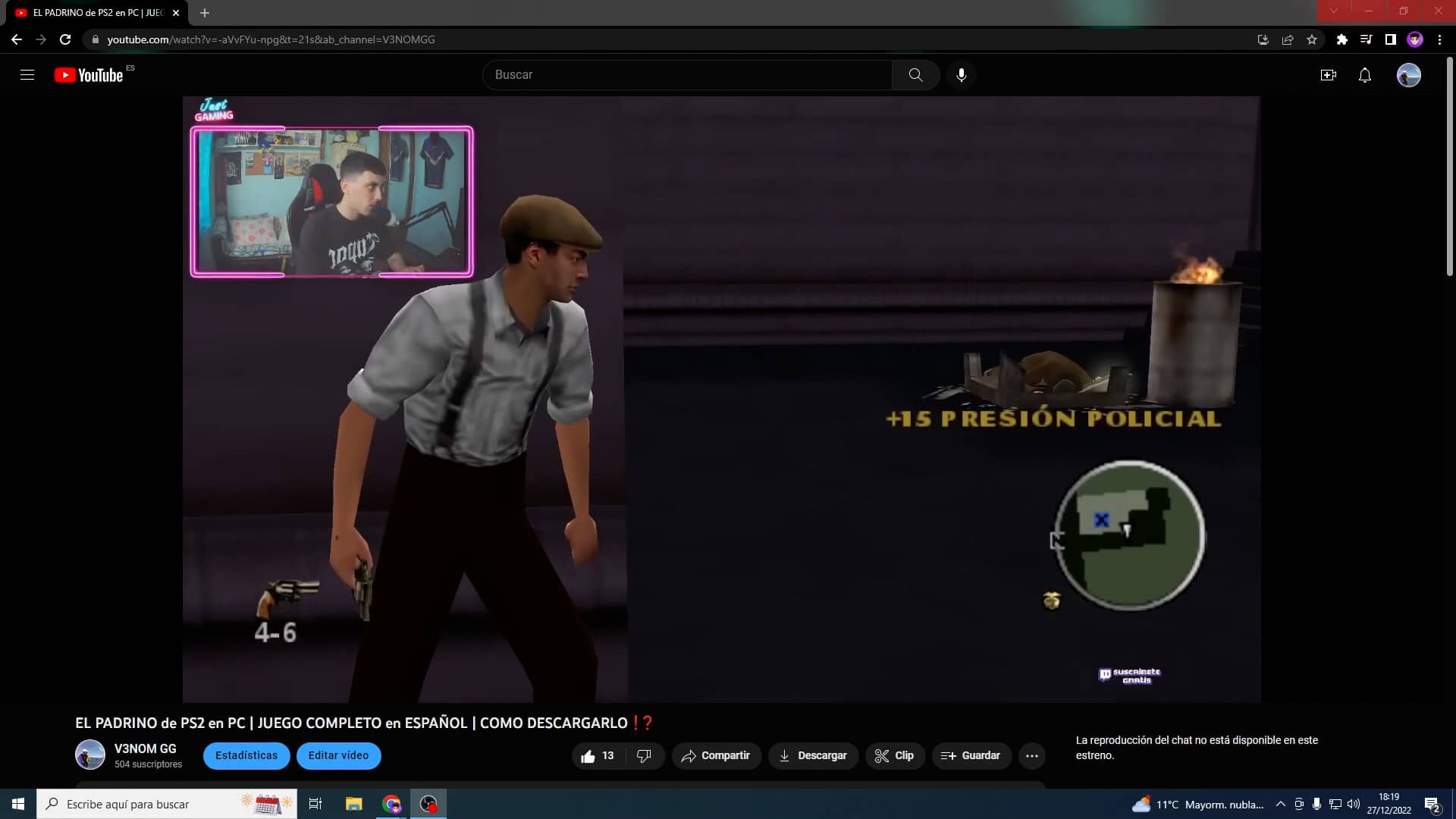Screen dimensions: 1456x819
Task: Click the Estadísticas button
Action: point(246,756)
